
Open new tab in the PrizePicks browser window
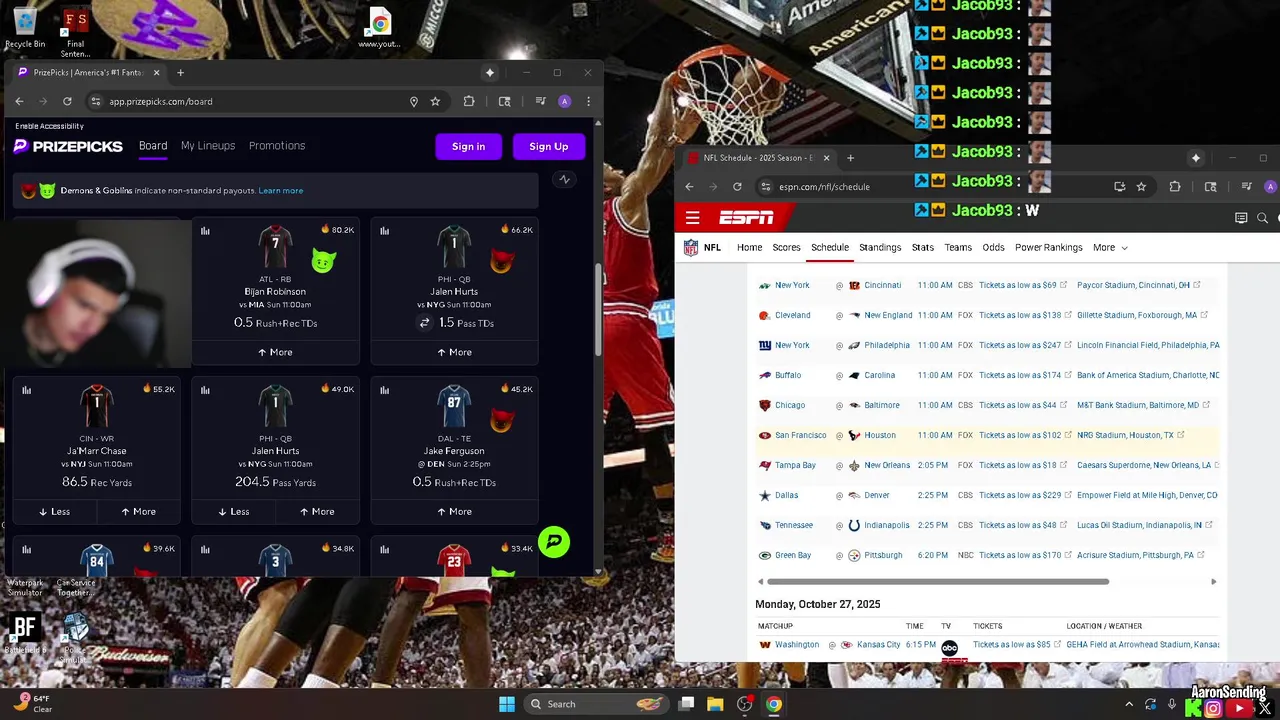pyautogui.click(x=180, y=73)
